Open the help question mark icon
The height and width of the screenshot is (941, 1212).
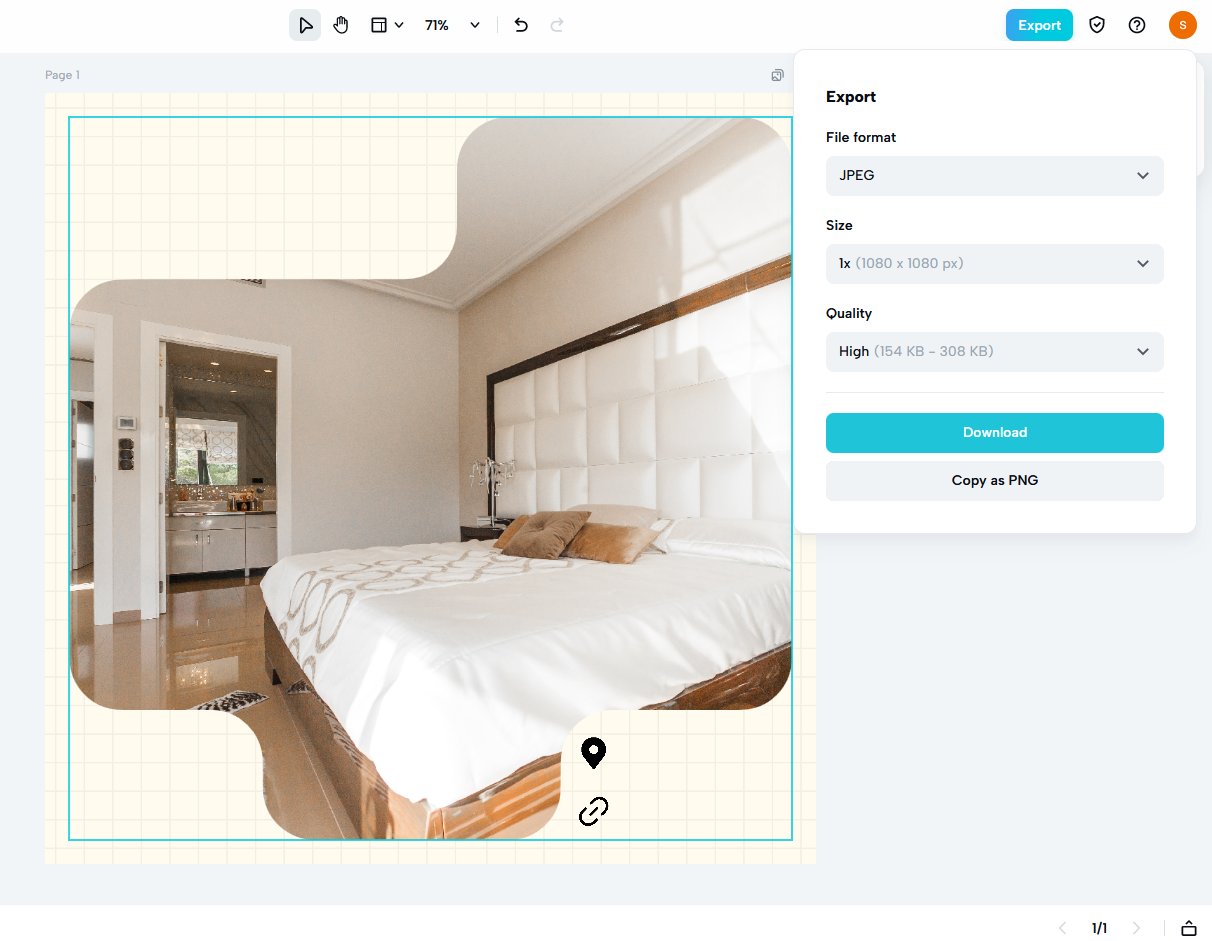(x=1137, y=25)
